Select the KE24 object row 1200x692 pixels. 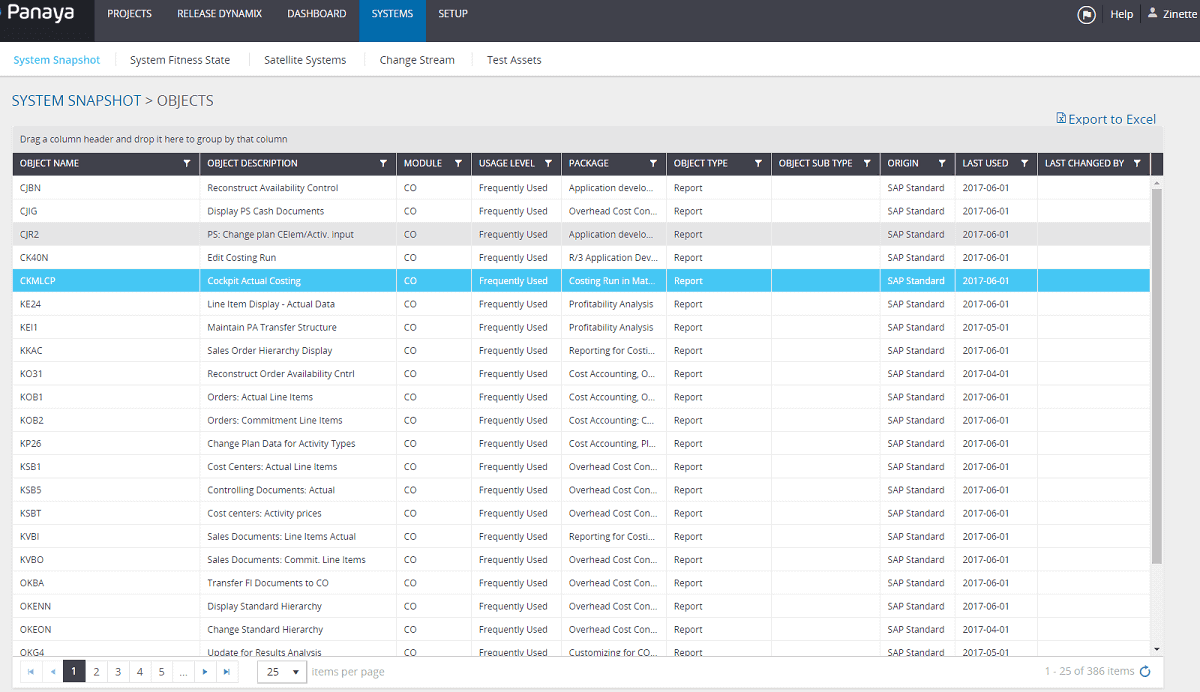tap(581, 304)
